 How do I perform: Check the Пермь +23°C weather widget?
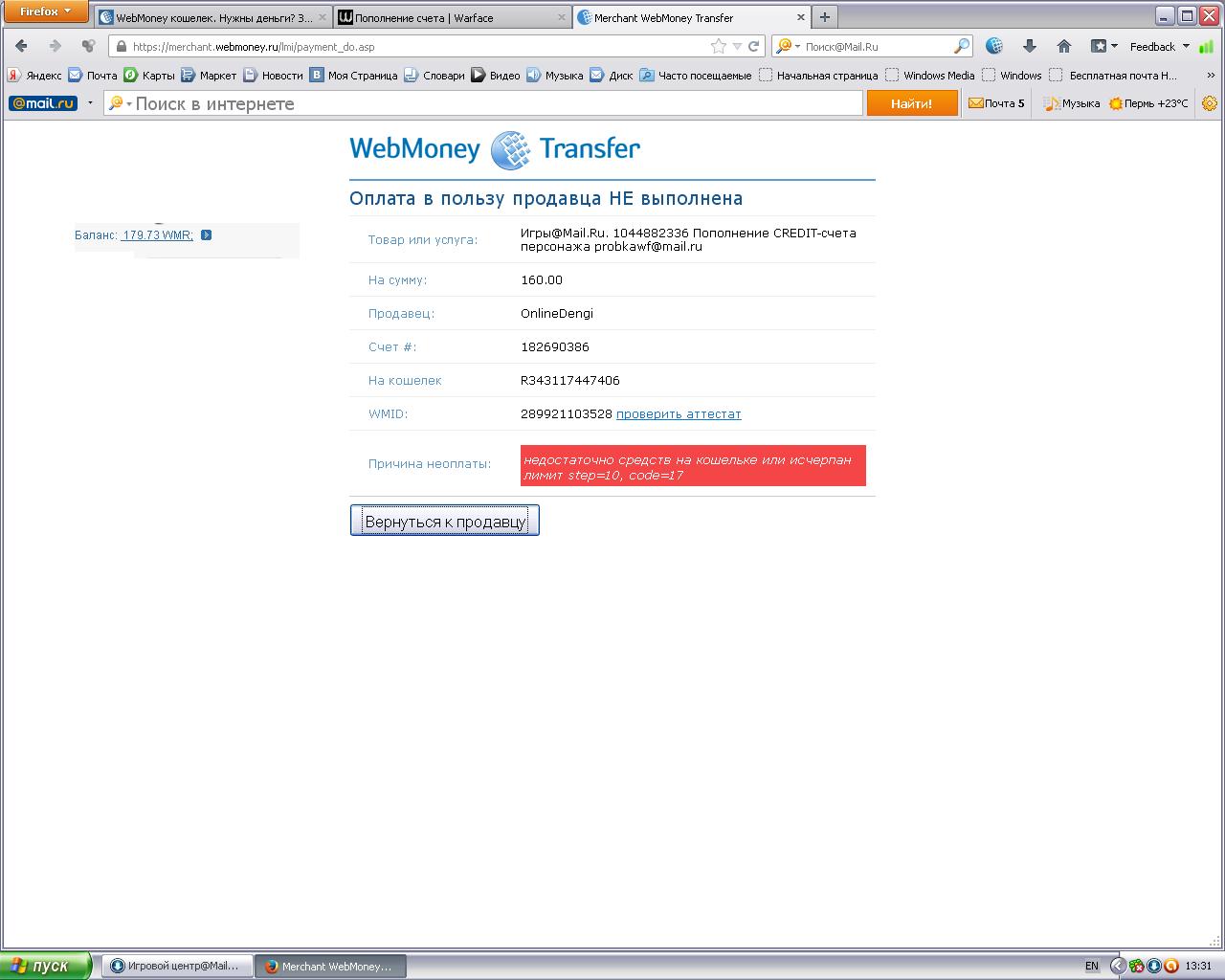click(1148, 103)
